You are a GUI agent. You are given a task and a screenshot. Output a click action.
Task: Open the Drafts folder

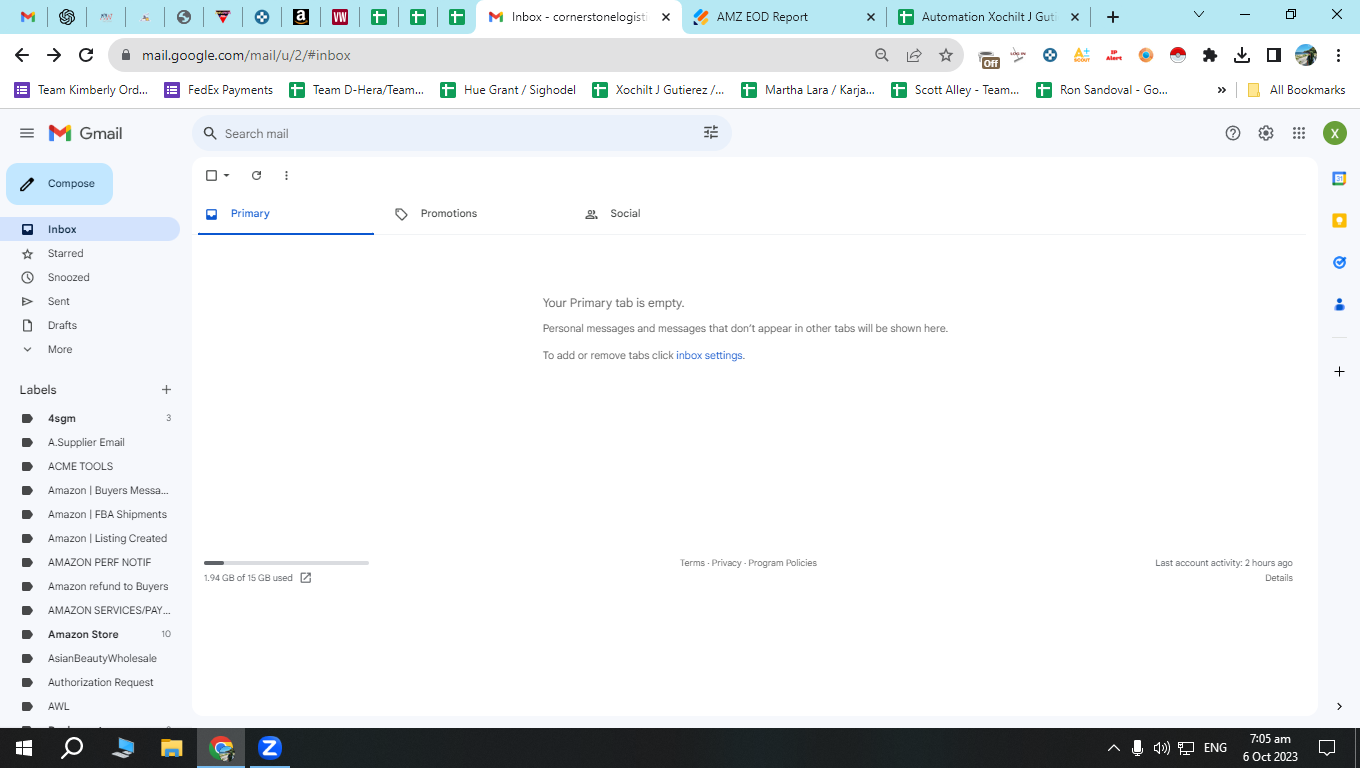[x=90, y=325]
